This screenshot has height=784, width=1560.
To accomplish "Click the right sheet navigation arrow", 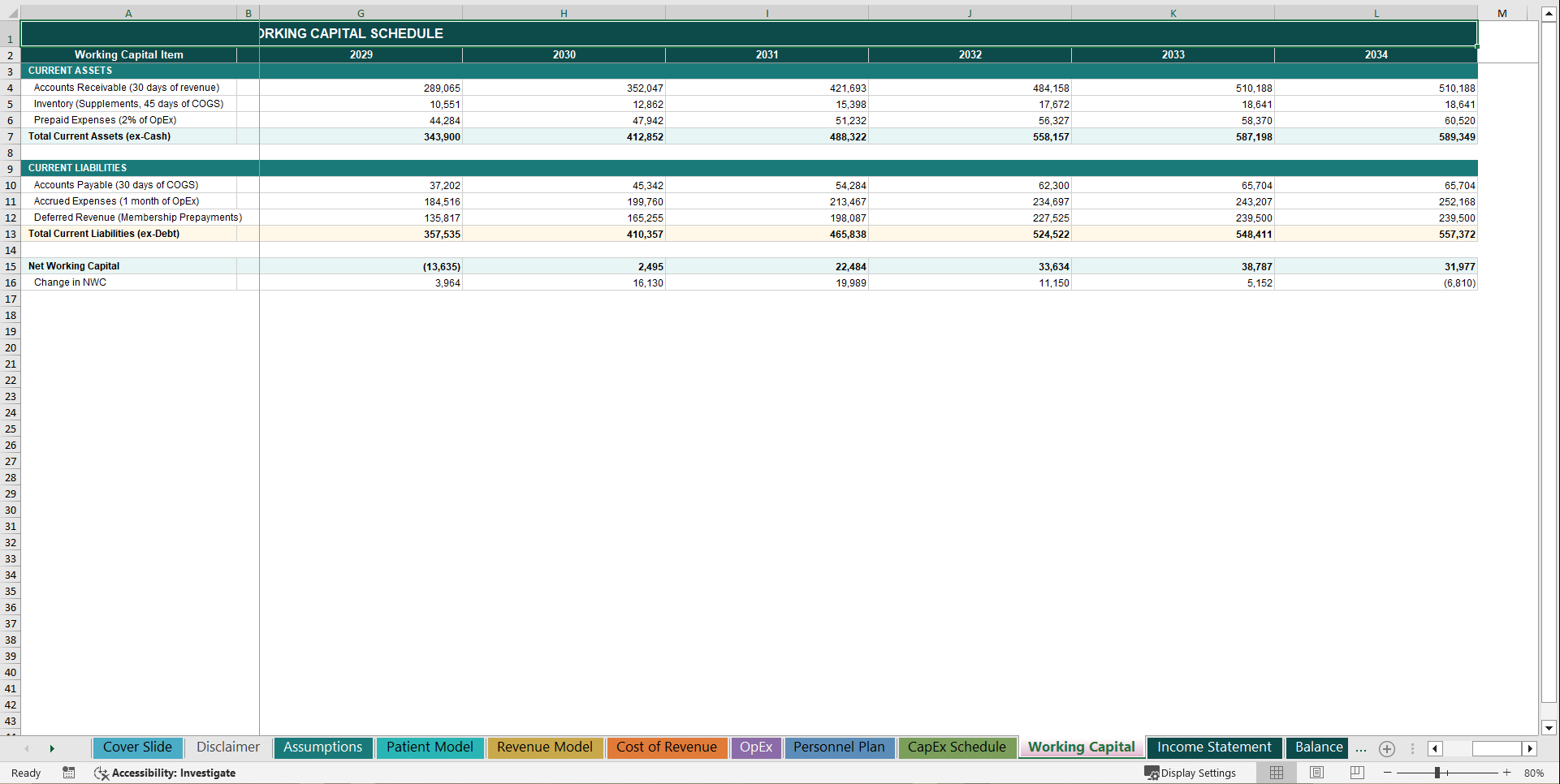I will [53, 748].
